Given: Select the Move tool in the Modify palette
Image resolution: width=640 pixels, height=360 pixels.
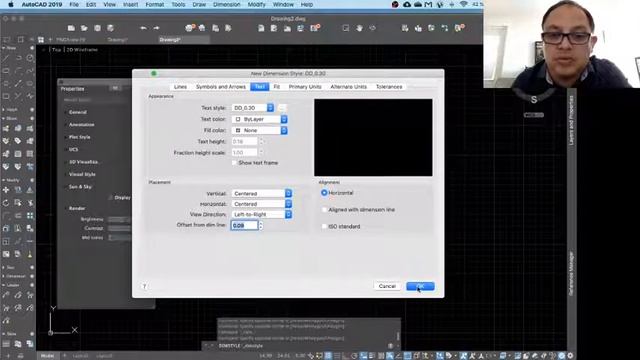Looking at the screenshot, I should click(x=6, y=190).
